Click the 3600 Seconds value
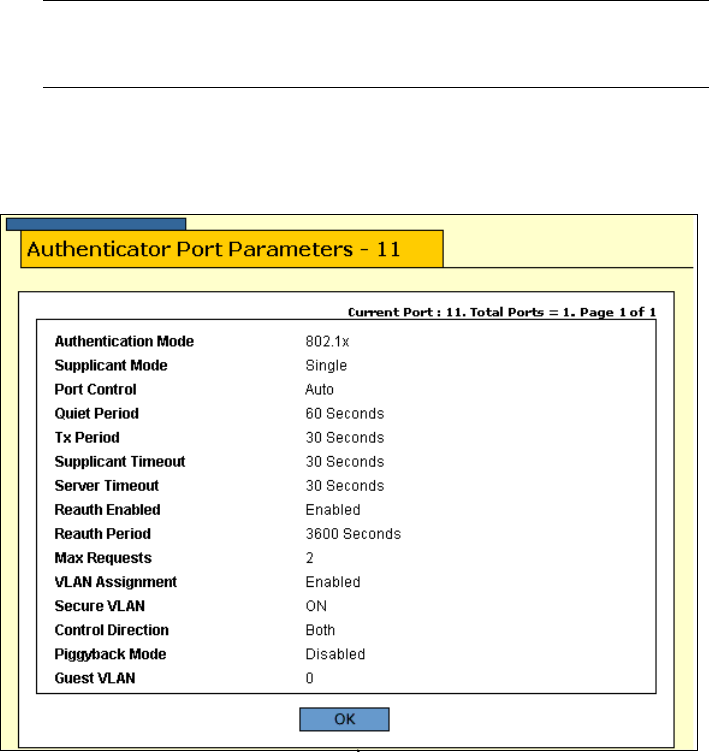The width and height of the screenshot is (709, 752). [x=353, y=533]
